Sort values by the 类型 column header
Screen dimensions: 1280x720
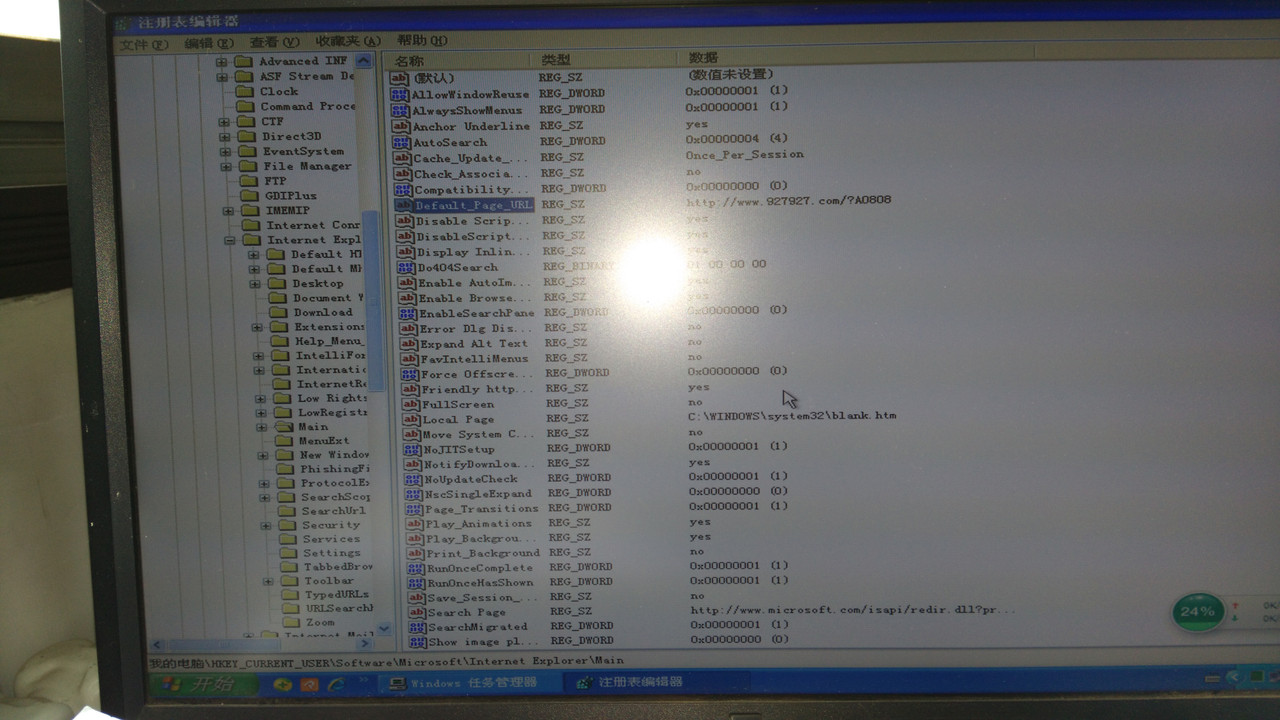tap(603, 60)
